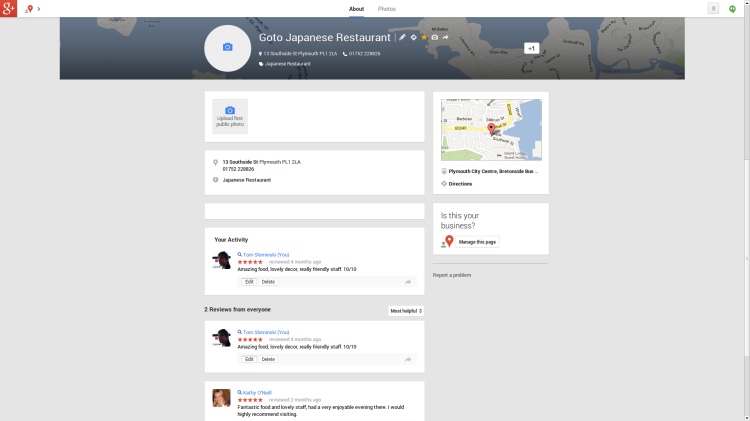Open the Tom Sleminski (You) link in the Reviews list
750x421 pixels.
(x=266, y=332)
